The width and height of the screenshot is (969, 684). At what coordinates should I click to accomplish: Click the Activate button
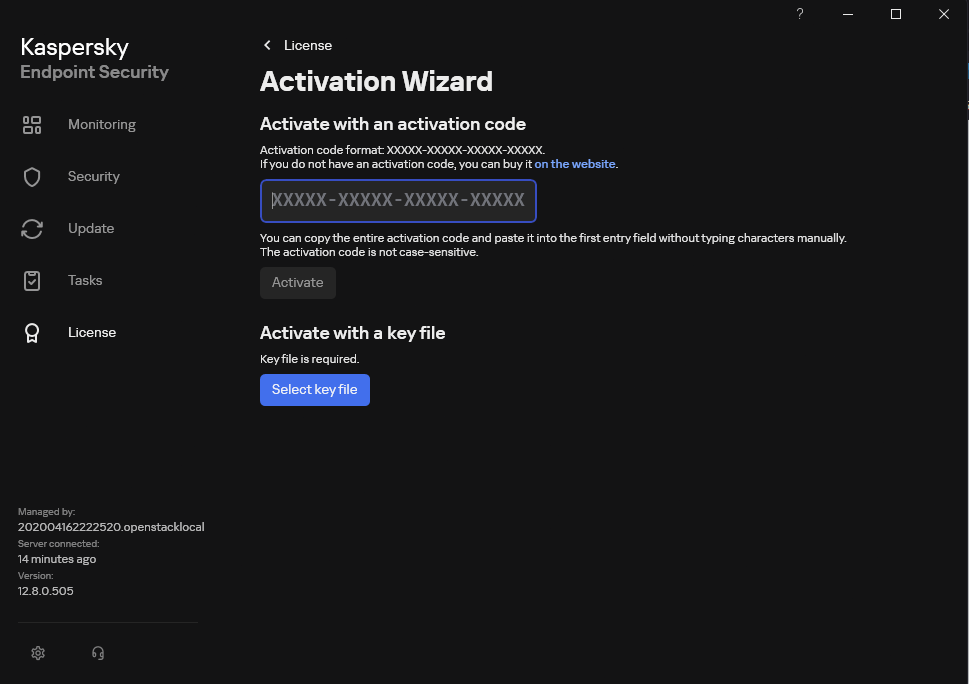pos(298,283)
